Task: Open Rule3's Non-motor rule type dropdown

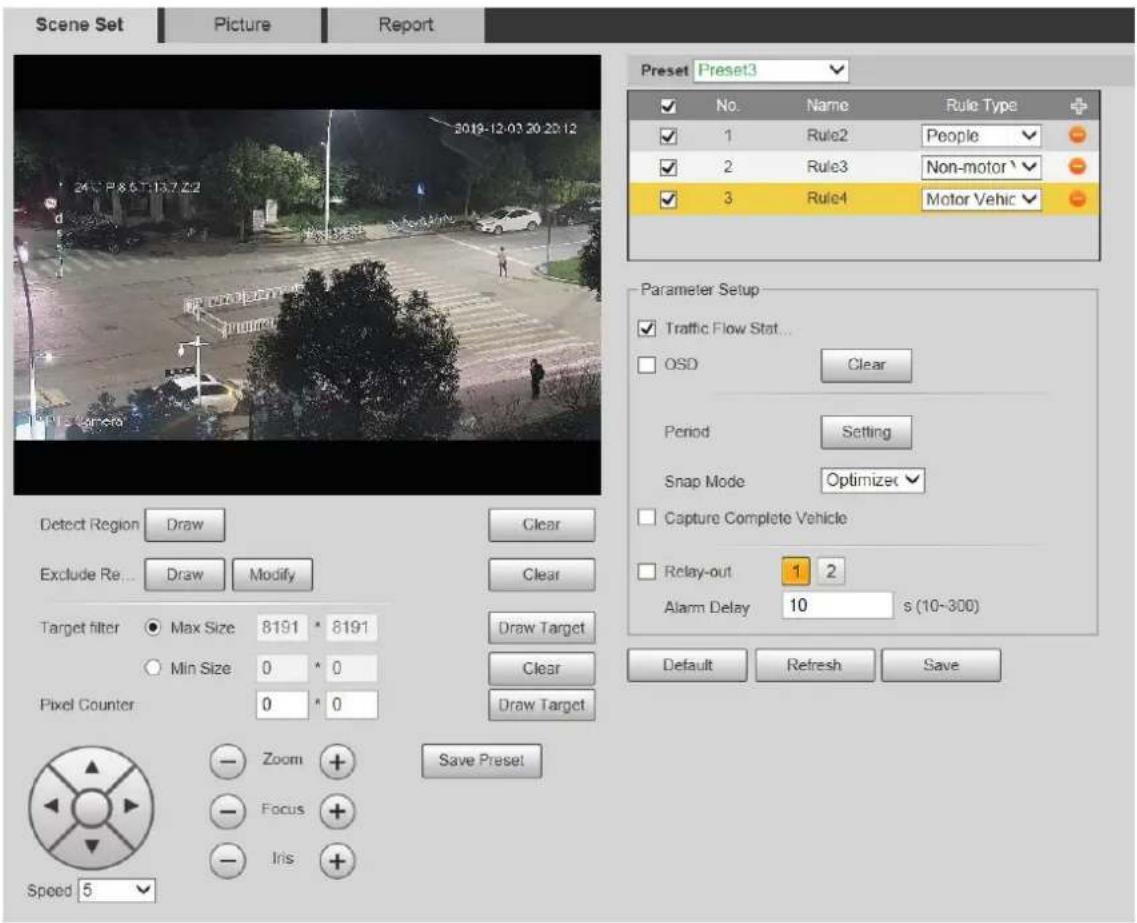Action: click(981, 167)
